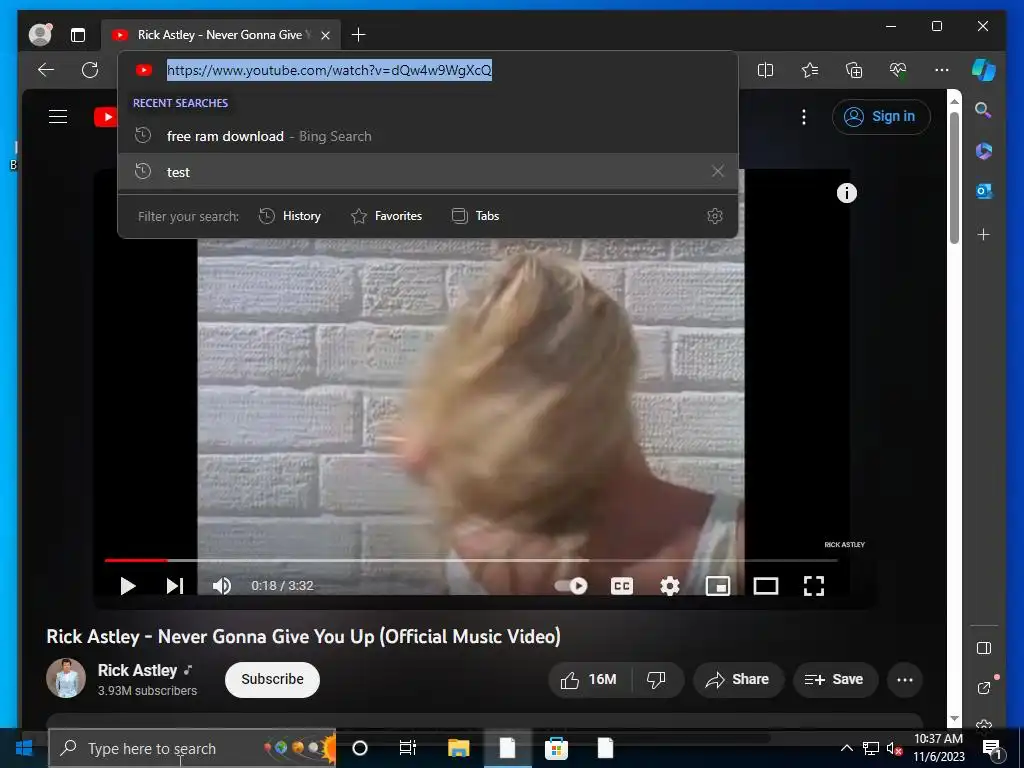Open Outlook sidebar icon
This screenshot has width=1024, height=768.
[x=984, y=191]
